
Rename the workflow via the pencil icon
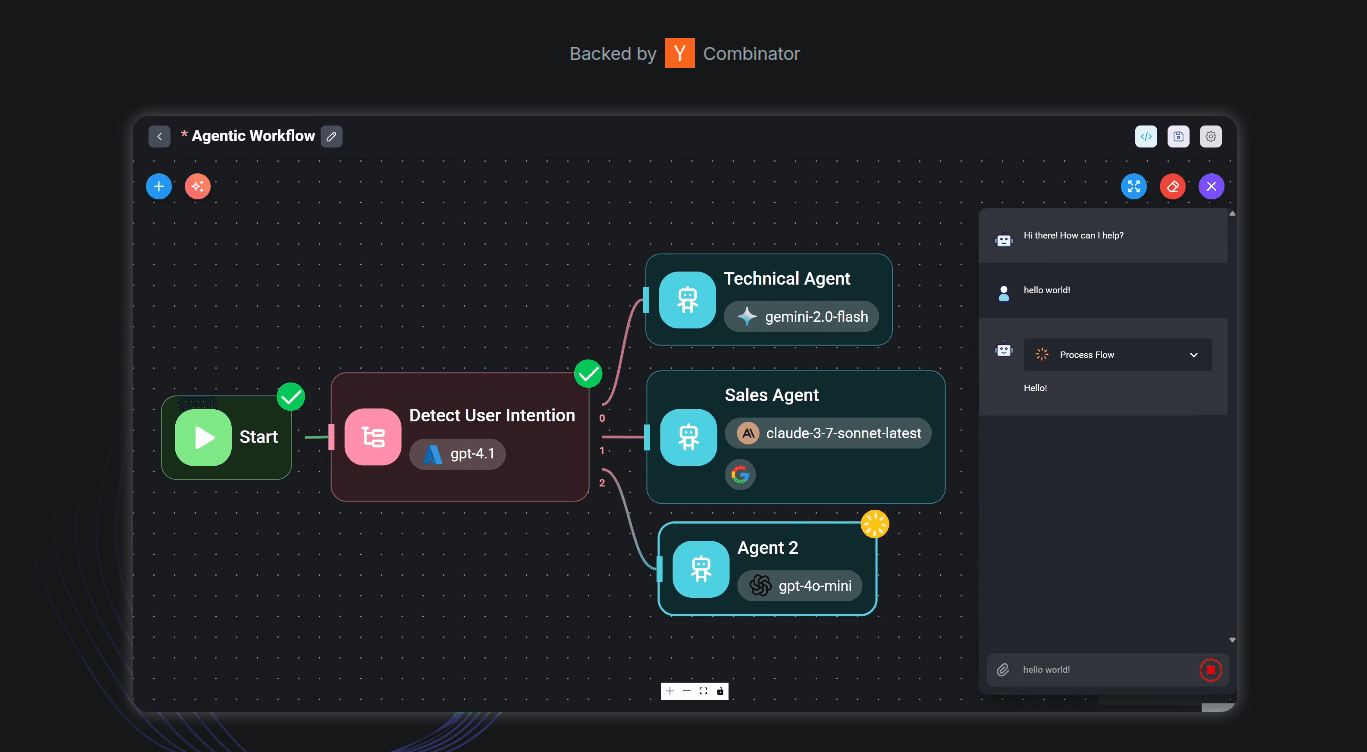tap(331, 136)
